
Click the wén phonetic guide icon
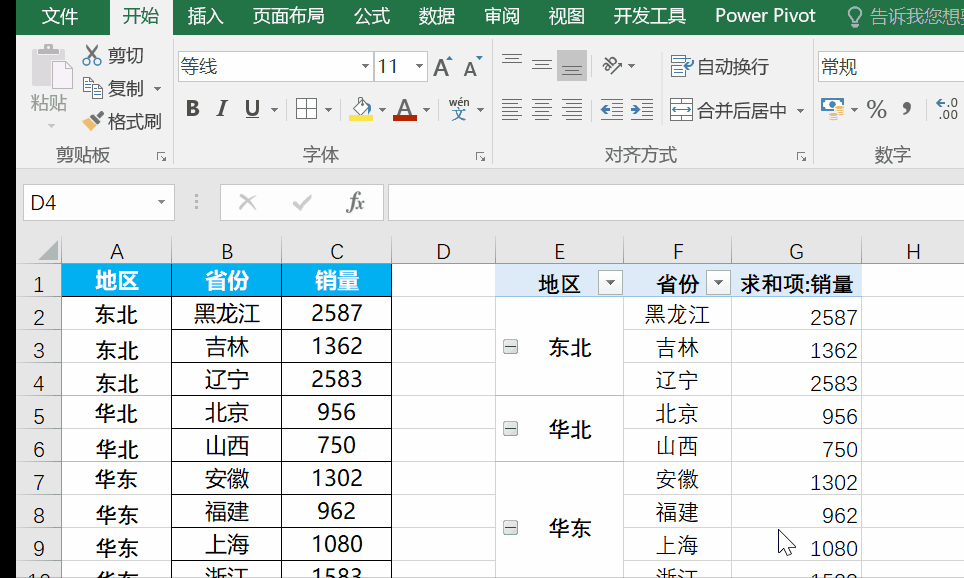(459, 109)
